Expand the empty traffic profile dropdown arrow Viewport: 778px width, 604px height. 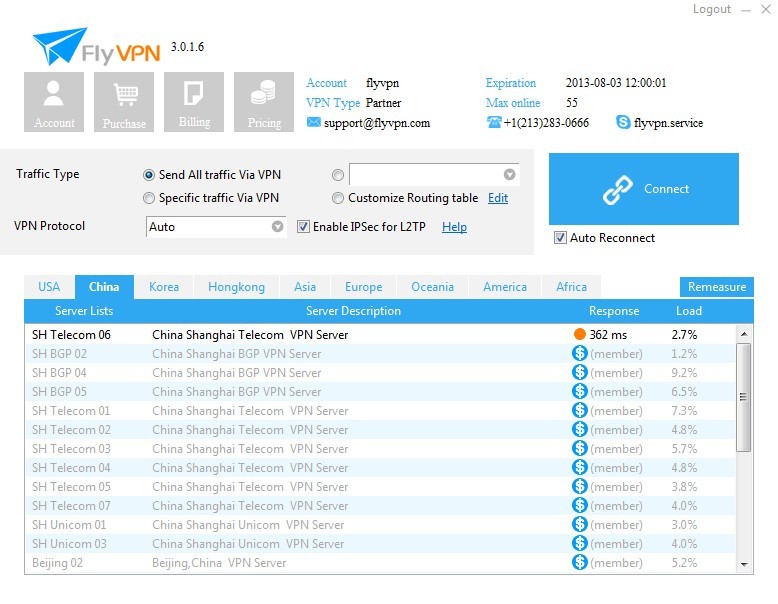(510, 174)
